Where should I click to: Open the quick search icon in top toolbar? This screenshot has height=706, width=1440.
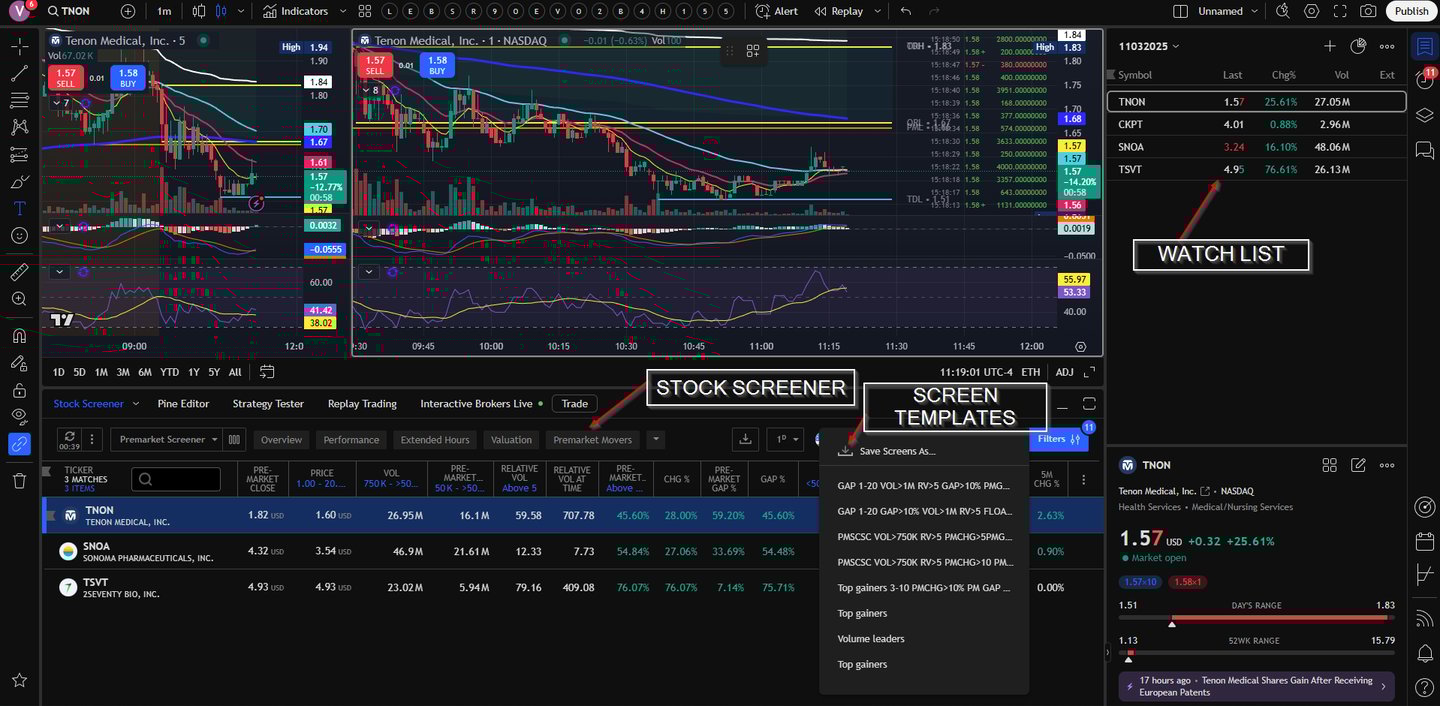(1284, 11)
